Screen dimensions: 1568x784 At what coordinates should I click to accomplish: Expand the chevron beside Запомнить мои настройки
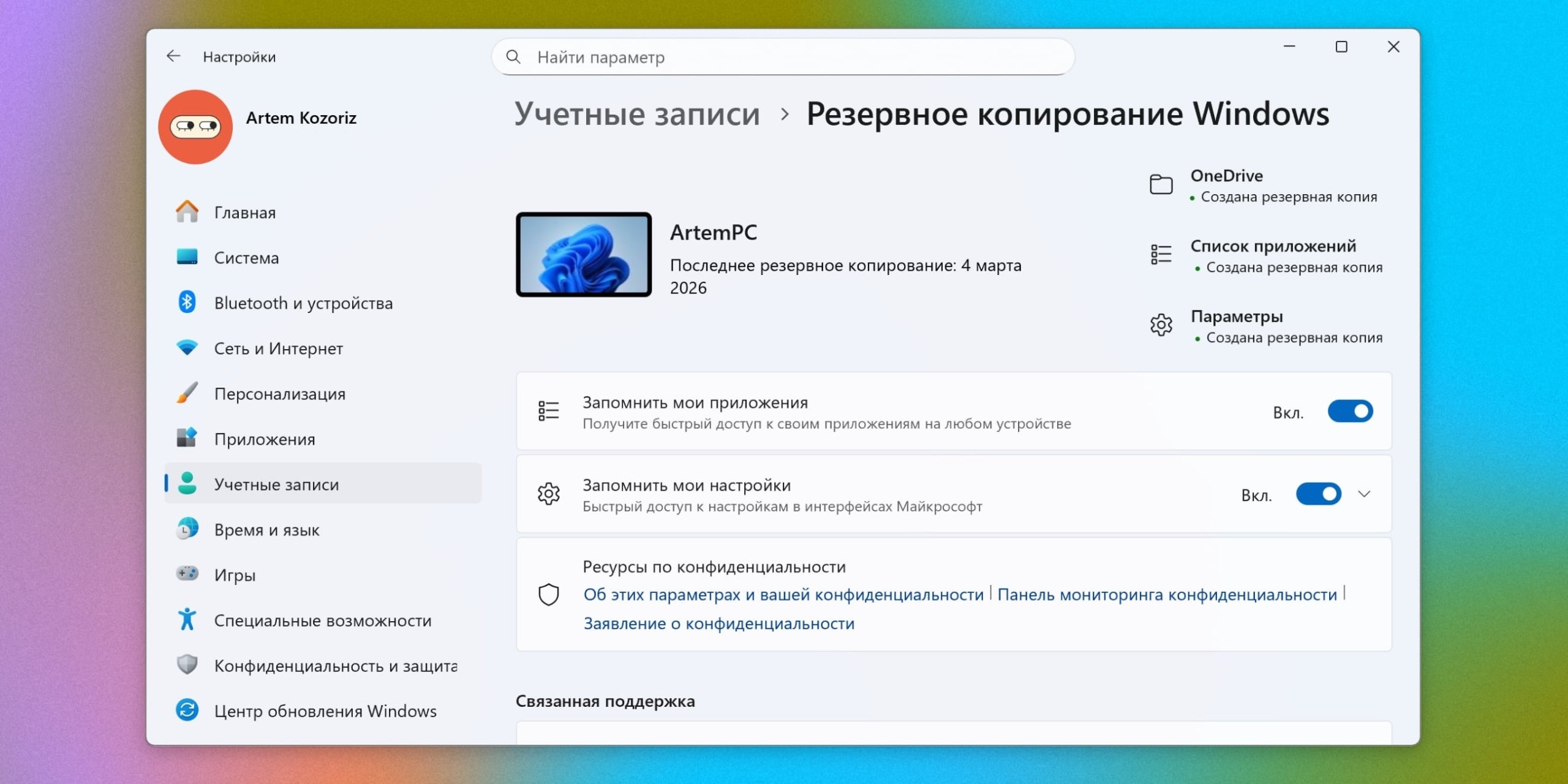point(1366,494)
